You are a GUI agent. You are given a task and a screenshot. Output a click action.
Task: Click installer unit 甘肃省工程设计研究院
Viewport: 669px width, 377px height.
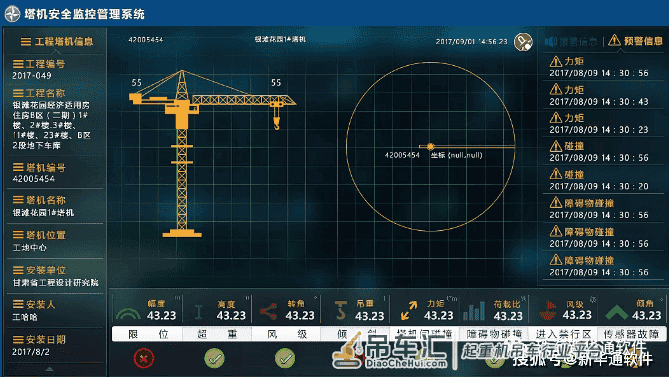pos(55,282)
